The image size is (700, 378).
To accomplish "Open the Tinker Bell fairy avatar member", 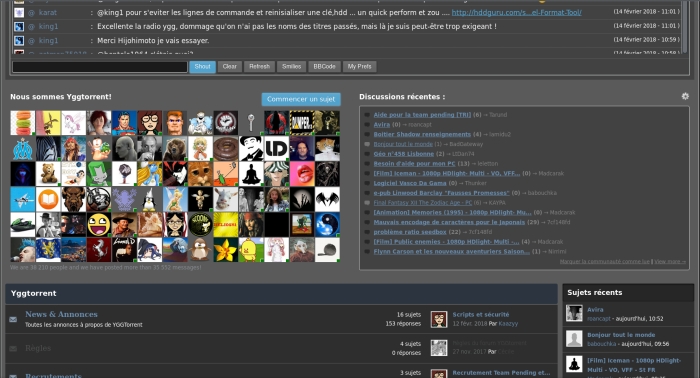I will [x=175, y=199].
